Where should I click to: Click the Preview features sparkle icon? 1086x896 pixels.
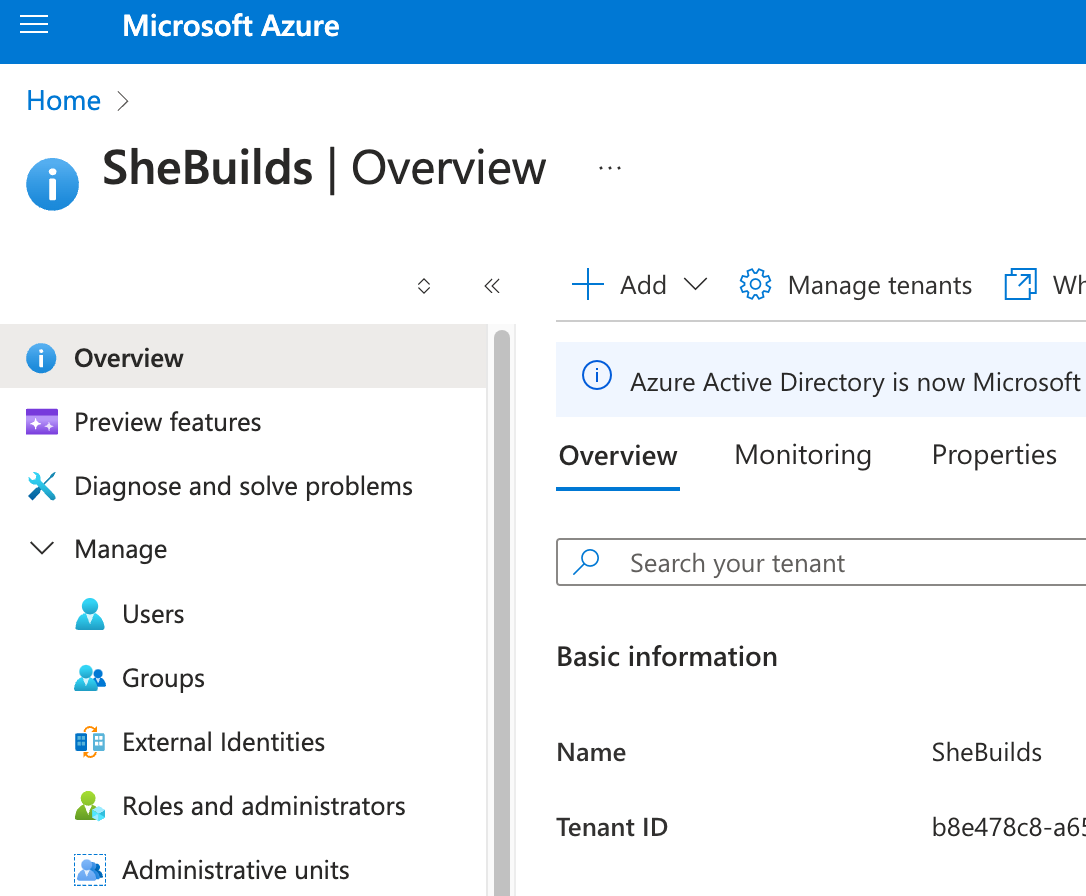coord(42,422)
